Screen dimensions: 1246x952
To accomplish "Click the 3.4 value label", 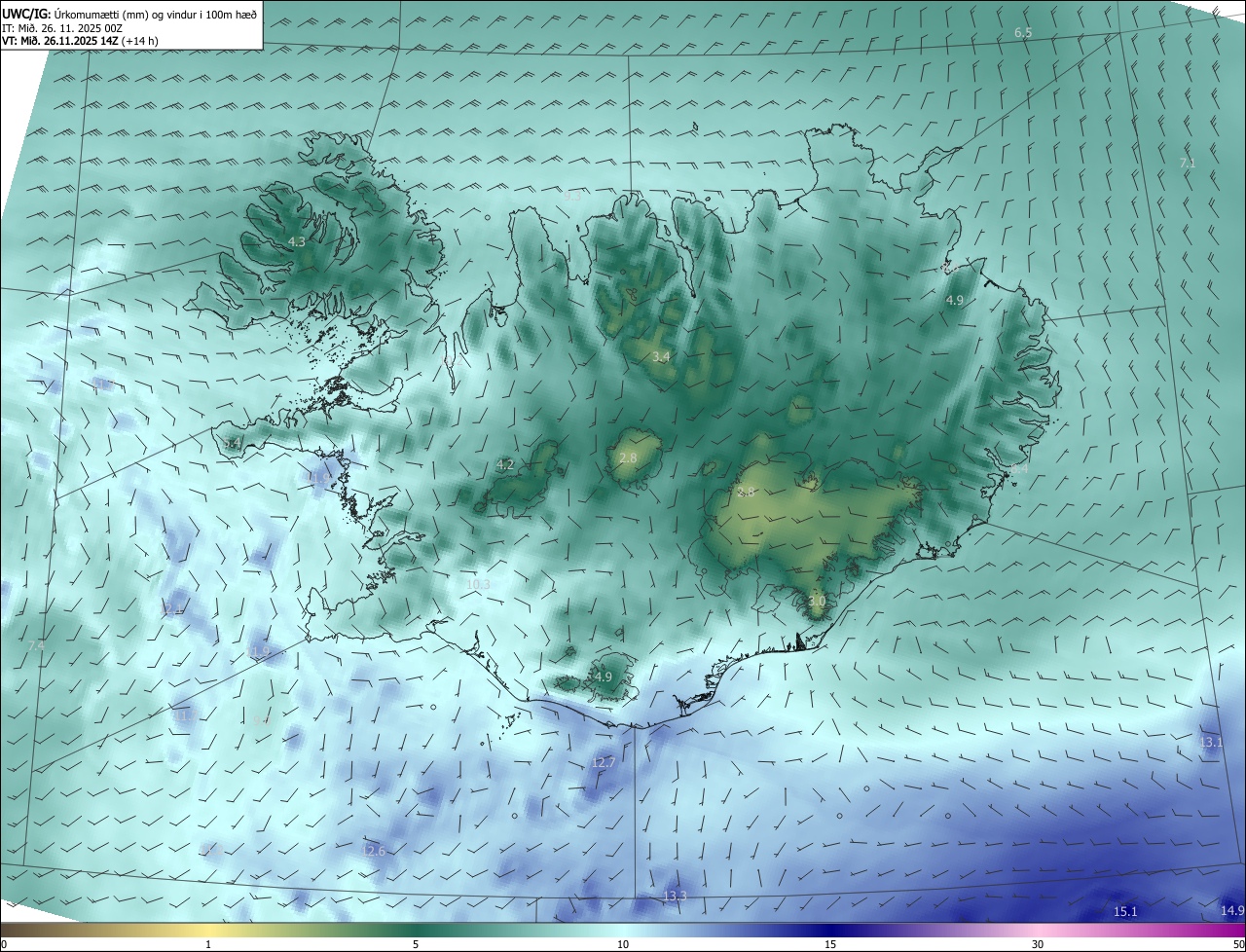I will 661,357.
